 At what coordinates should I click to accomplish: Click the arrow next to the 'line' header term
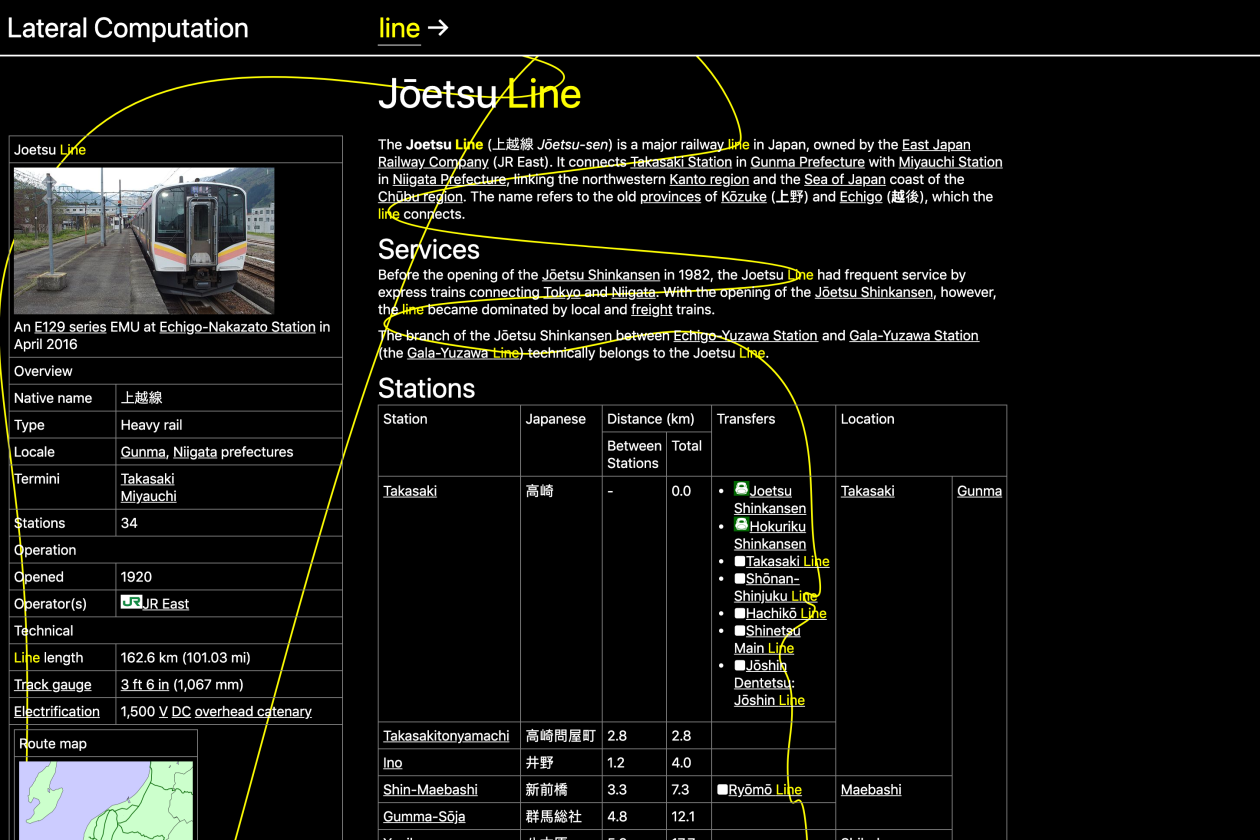[x=438, y=28]
